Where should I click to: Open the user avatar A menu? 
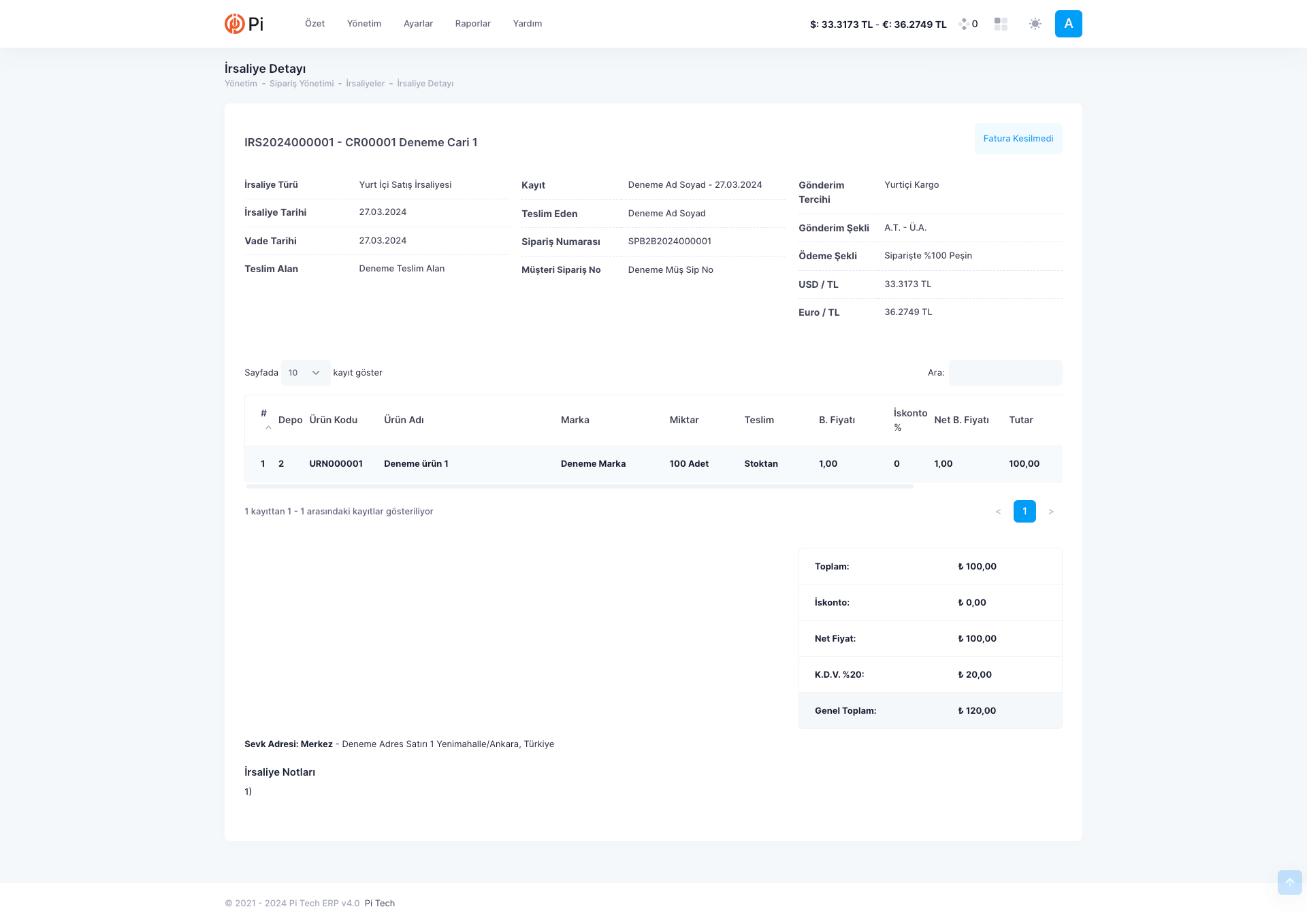coord(1068,24)
